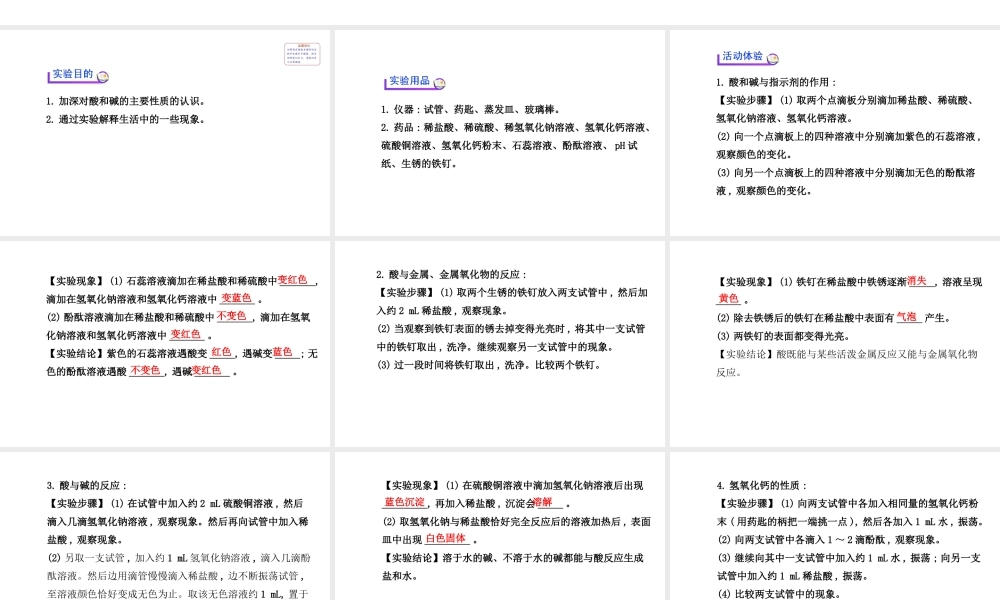
Task: Click the red answer 白色固体
Action: (446, 538)
